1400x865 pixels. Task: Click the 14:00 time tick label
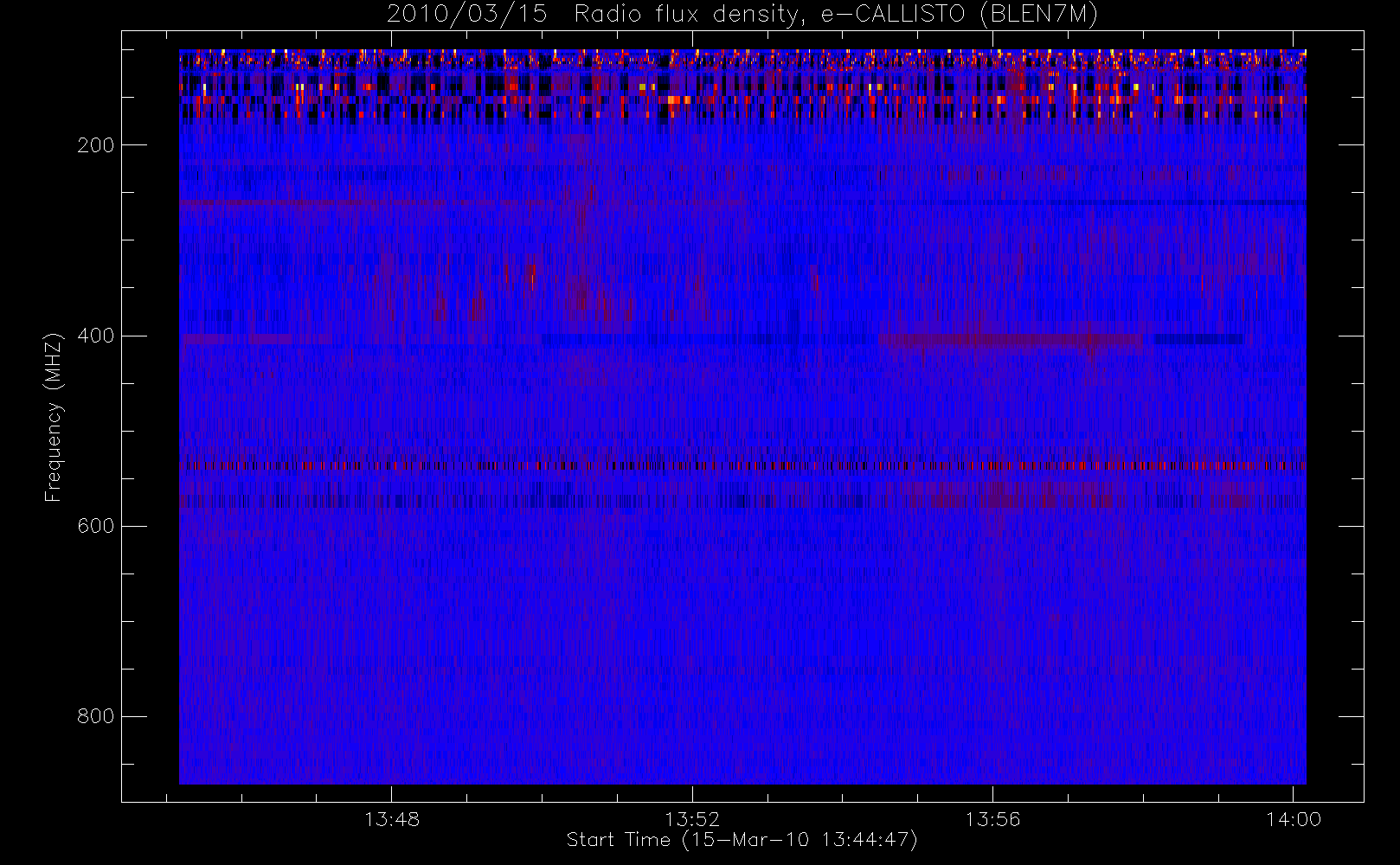coord(1294,819)
